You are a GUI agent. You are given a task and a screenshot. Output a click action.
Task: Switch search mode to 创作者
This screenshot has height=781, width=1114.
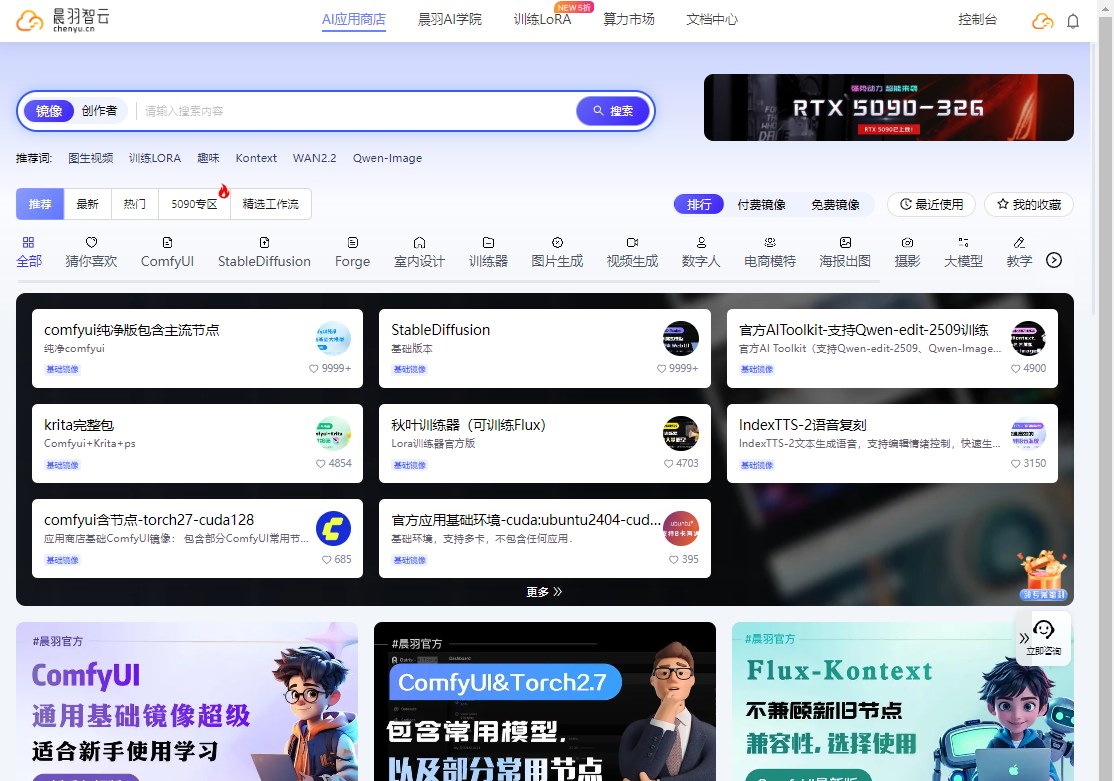pos(99,111)
